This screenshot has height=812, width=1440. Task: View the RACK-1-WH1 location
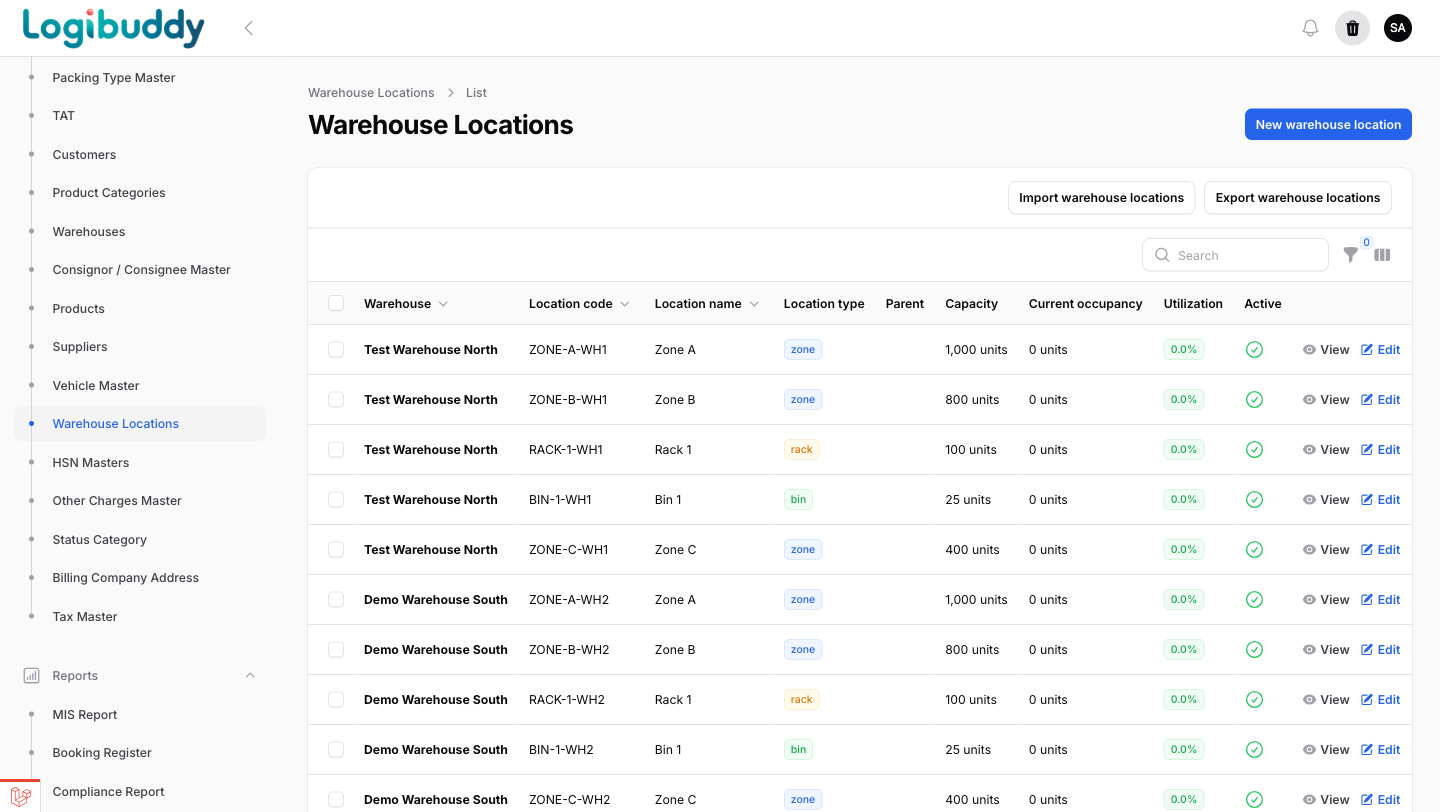[1326, 450]
